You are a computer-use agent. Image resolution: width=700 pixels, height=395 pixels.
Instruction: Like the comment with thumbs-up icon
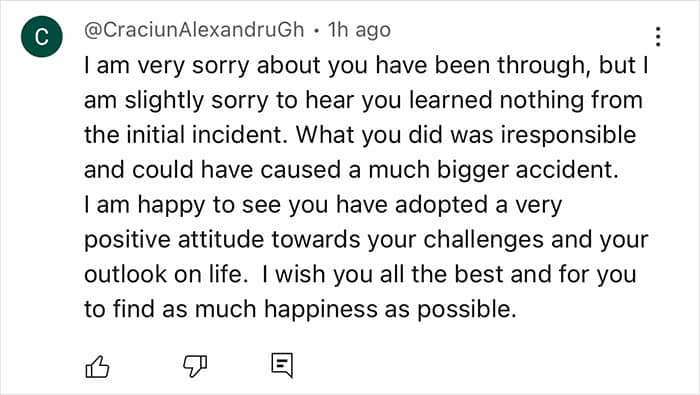point(97,367)
